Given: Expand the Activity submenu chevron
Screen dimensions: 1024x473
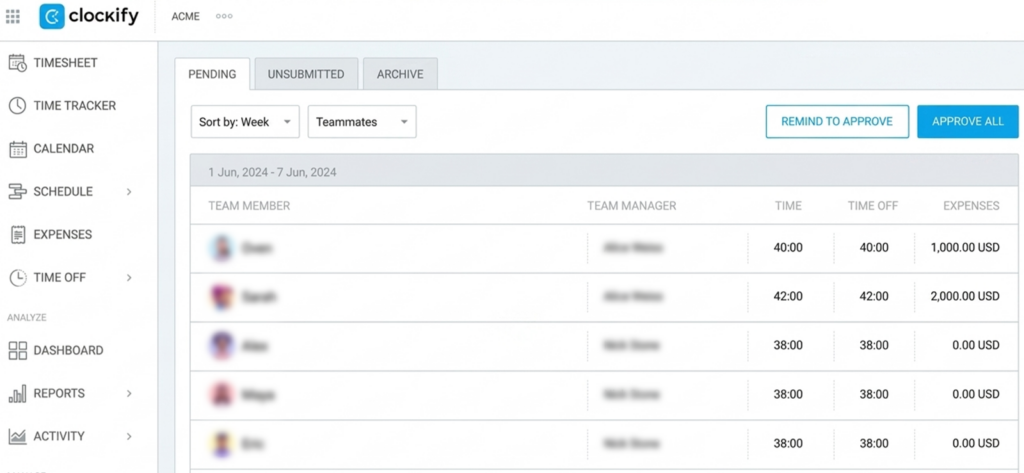Looking at the screenshot, I should (x=129, y=436).
